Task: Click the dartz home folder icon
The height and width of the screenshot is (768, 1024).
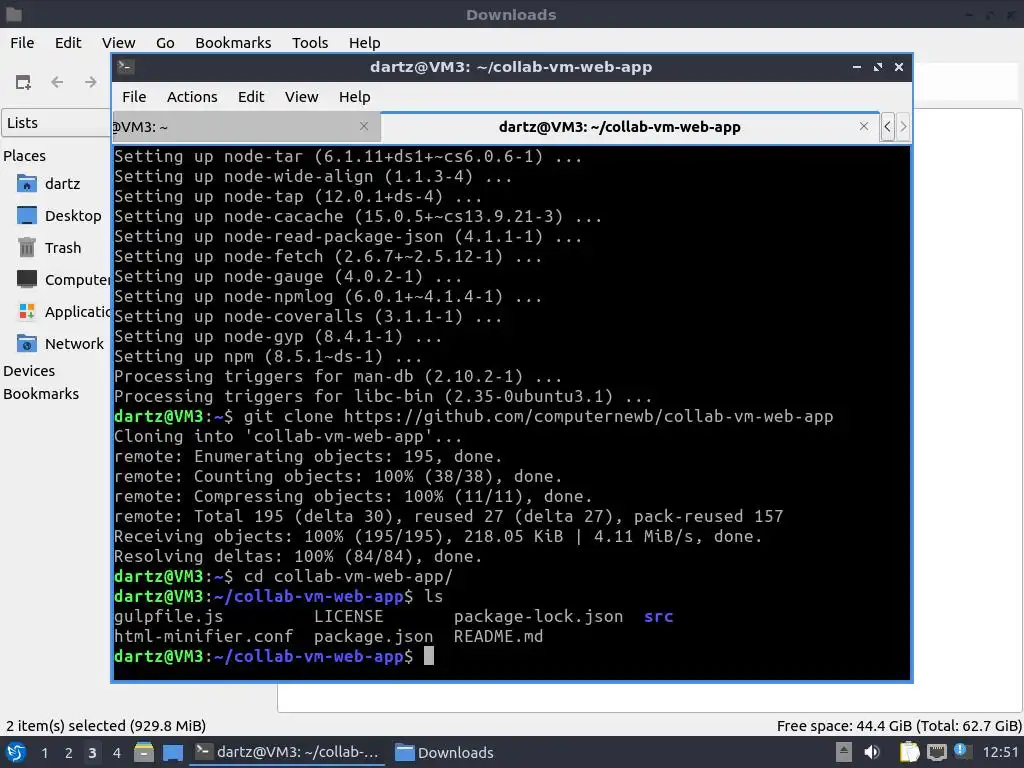Action: pos(27,184)
